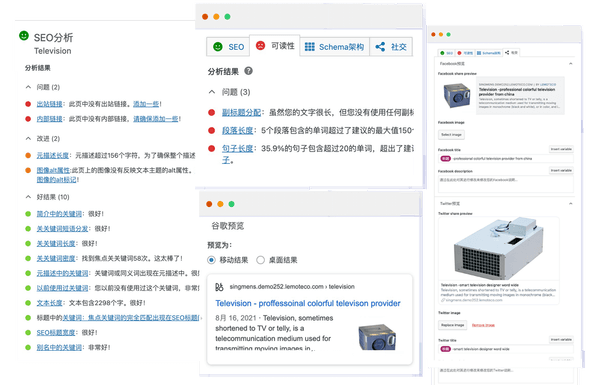Open the 元描述中的关键词 link
This screenshot has height=385, width=600.
[62, 273]
